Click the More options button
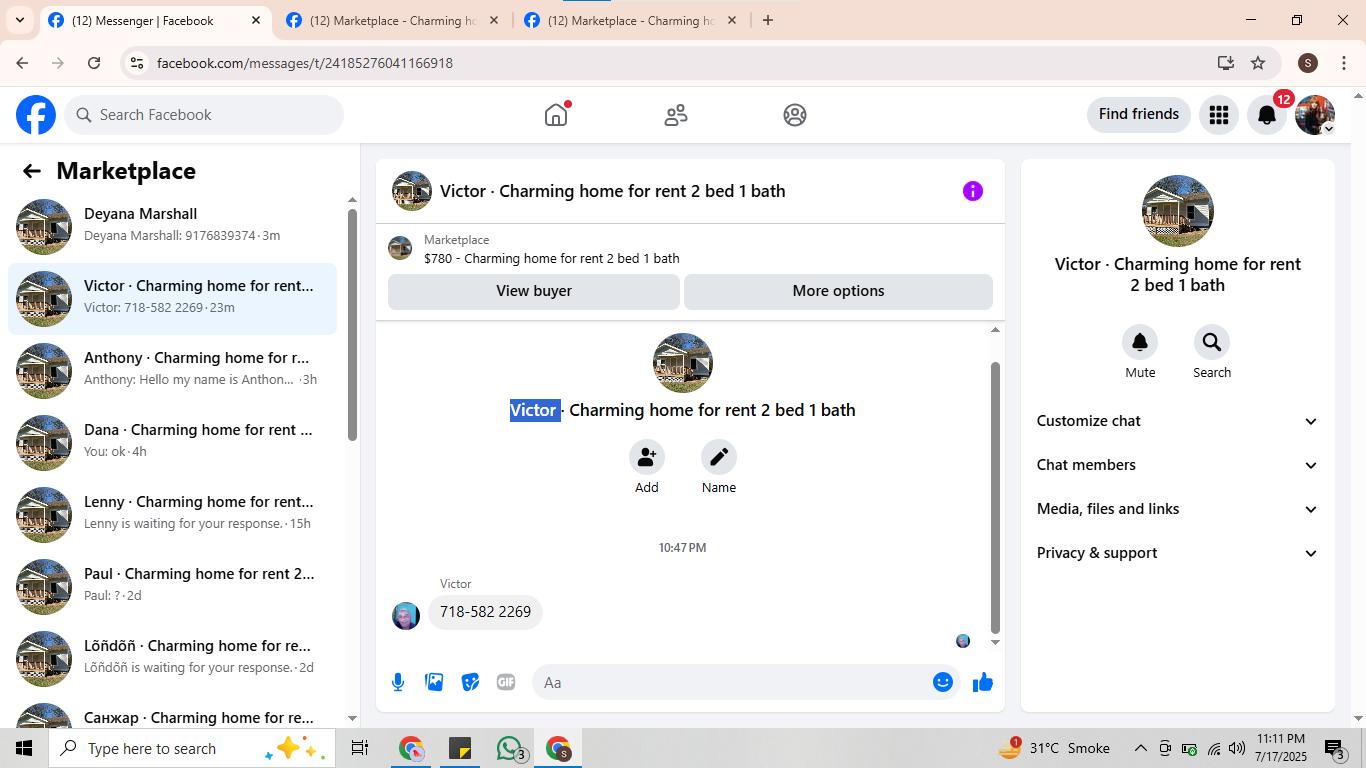 coord(838,291)
